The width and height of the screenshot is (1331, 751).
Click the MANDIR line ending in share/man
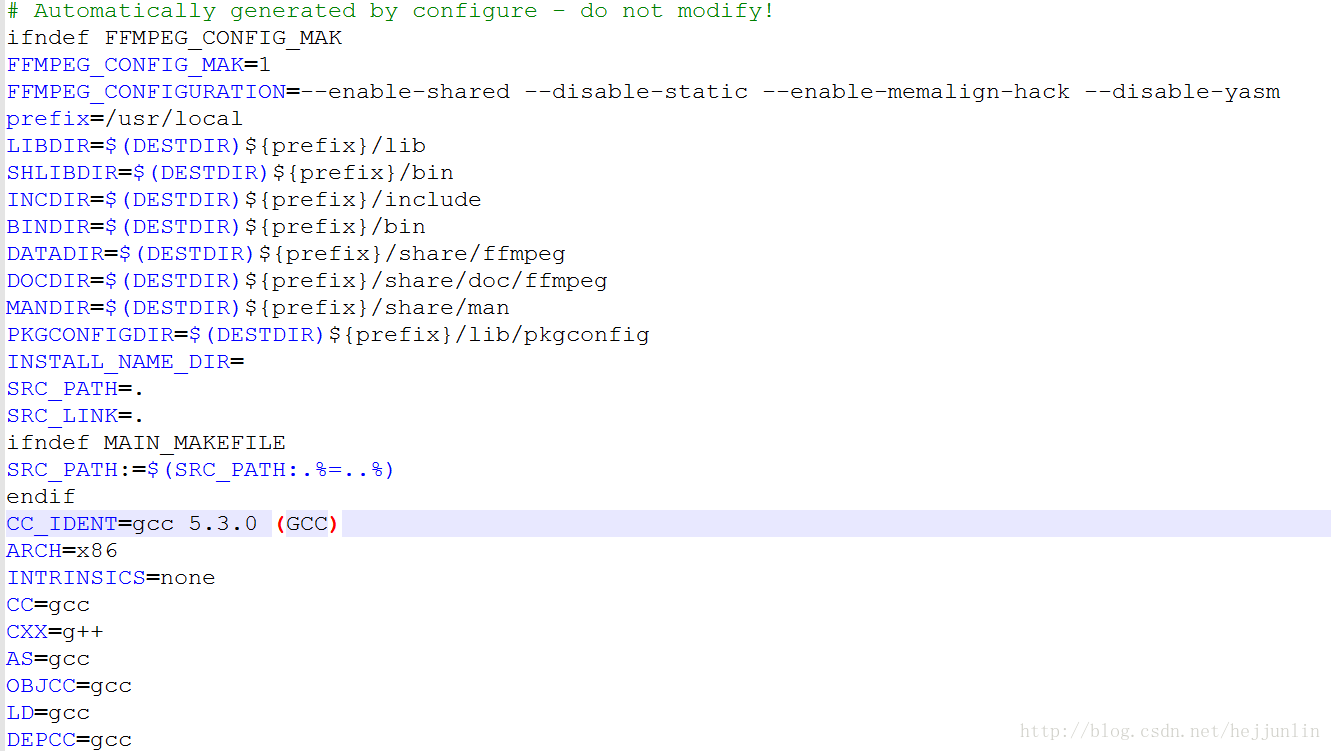click(x=258, y=308)
